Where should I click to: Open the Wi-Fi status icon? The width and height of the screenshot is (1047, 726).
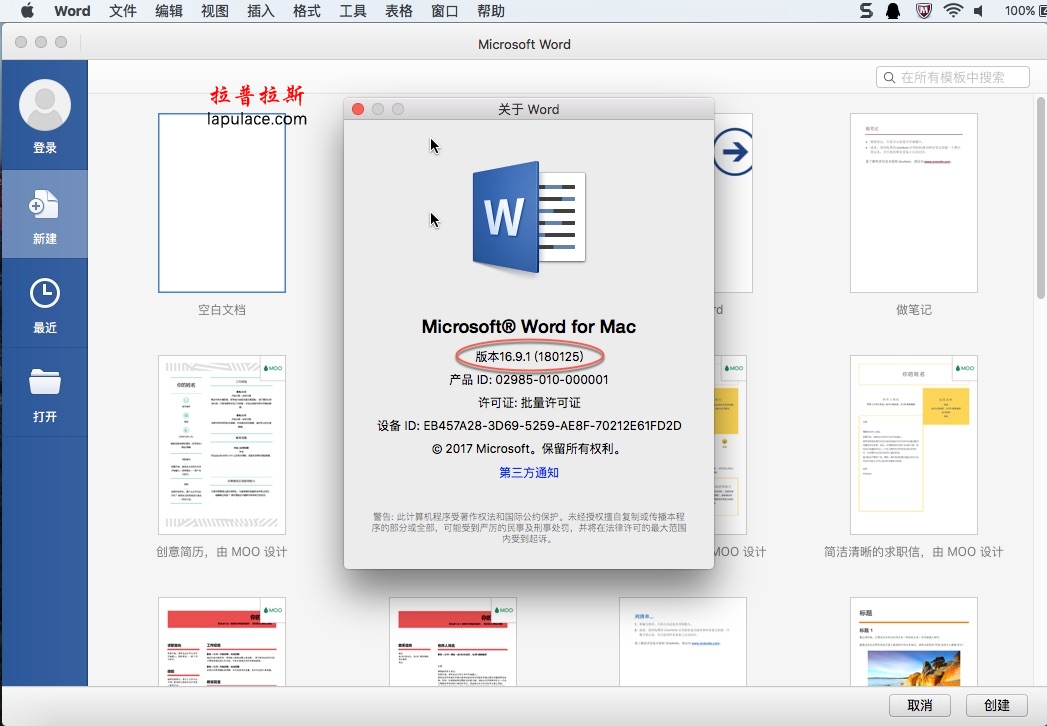click(953, 11)
